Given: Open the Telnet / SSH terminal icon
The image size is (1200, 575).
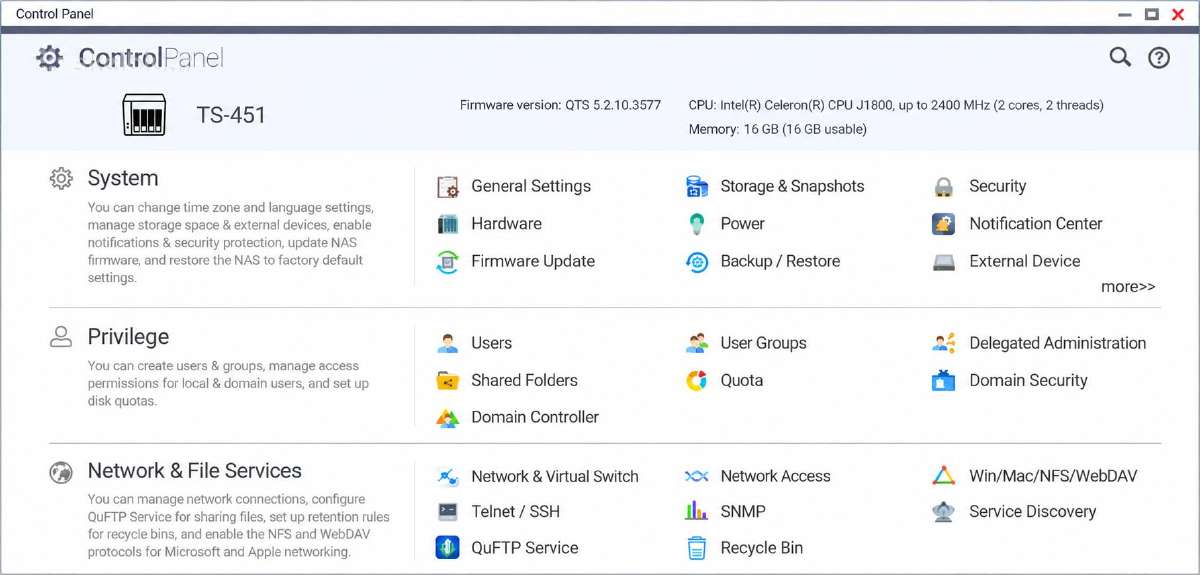Looking at the screenshot, I should pyautogui.click(x=448, y=512).
